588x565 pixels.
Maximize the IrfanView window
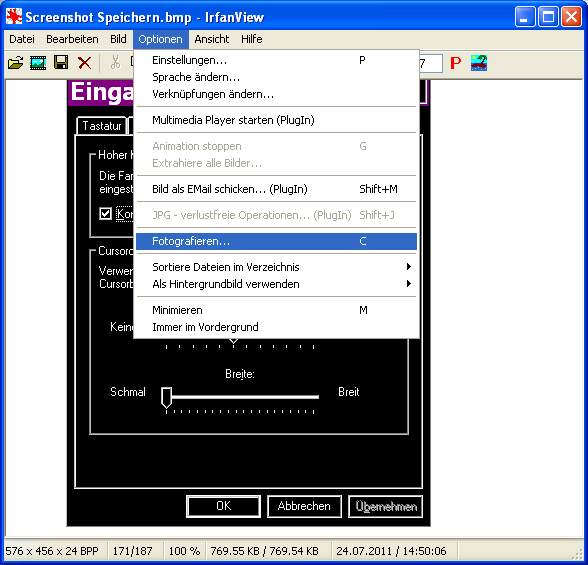pos(548,17)
